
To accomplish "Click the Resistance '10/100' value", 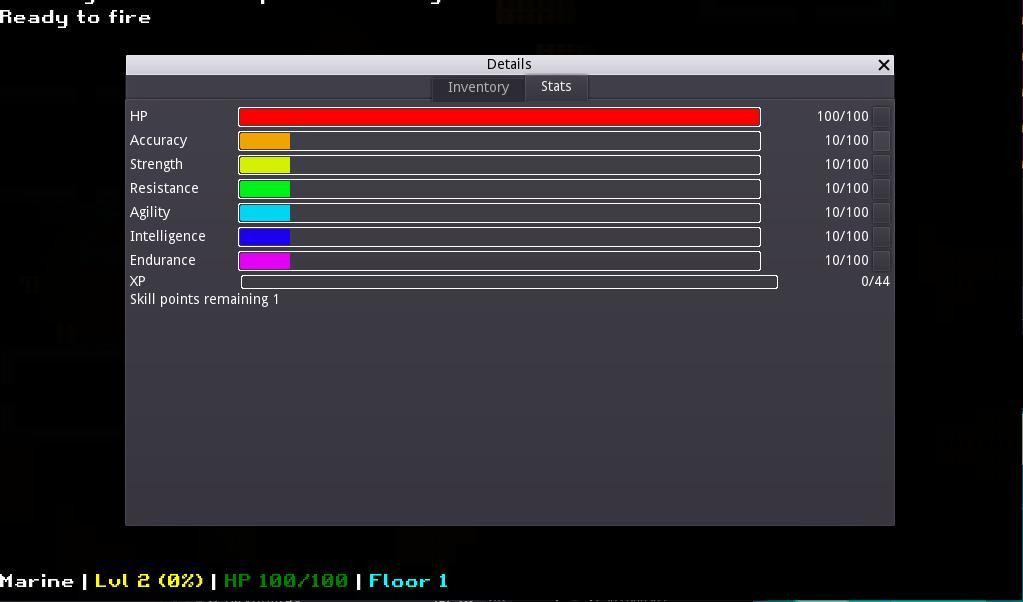I will pyautogui.click(x=846, y=188).
